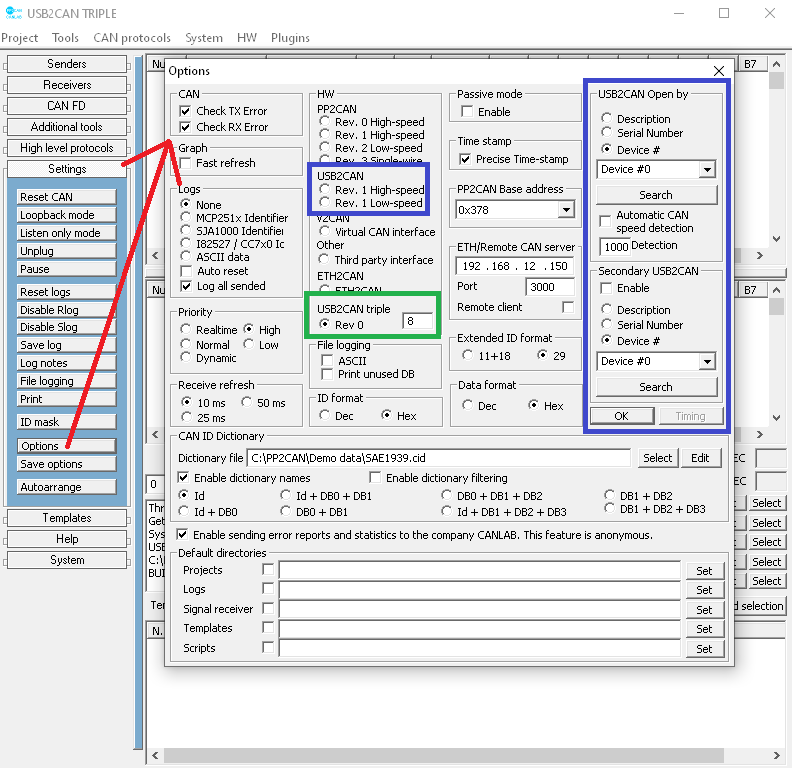The image size is (792, 768).
Task: Toggle Log all sended checkbox
Action: click(186, 286)
